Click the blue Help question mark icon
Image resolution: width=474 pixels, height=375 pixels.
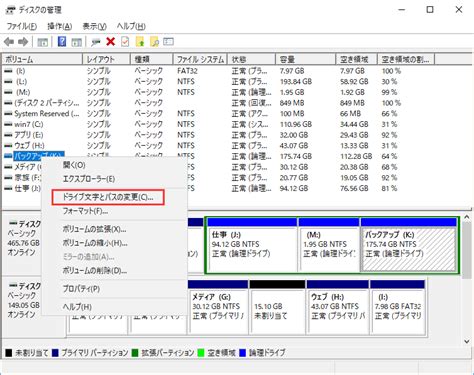[x=62, y=42]
